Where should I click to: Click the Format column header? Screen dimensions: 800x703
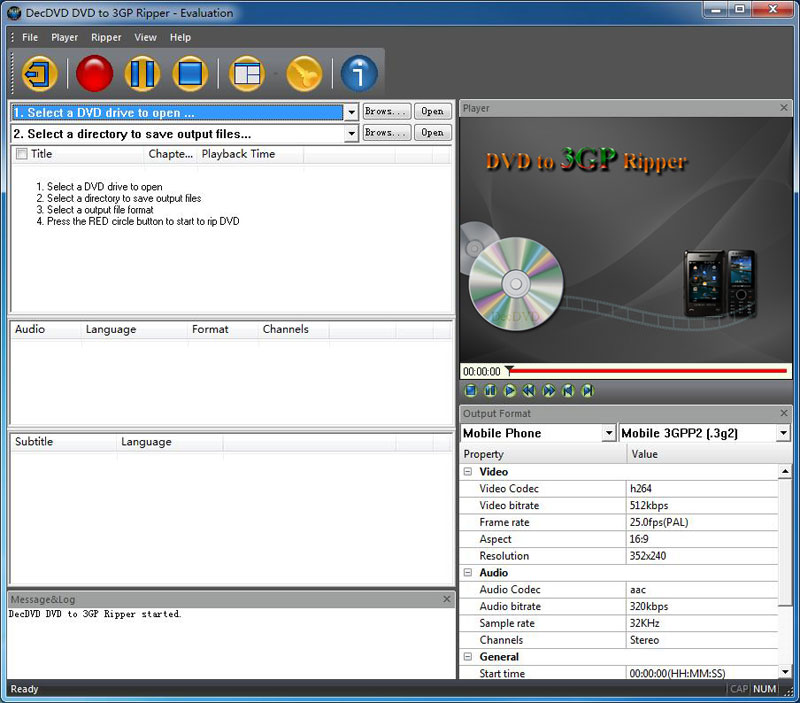(x=223, y=330)
